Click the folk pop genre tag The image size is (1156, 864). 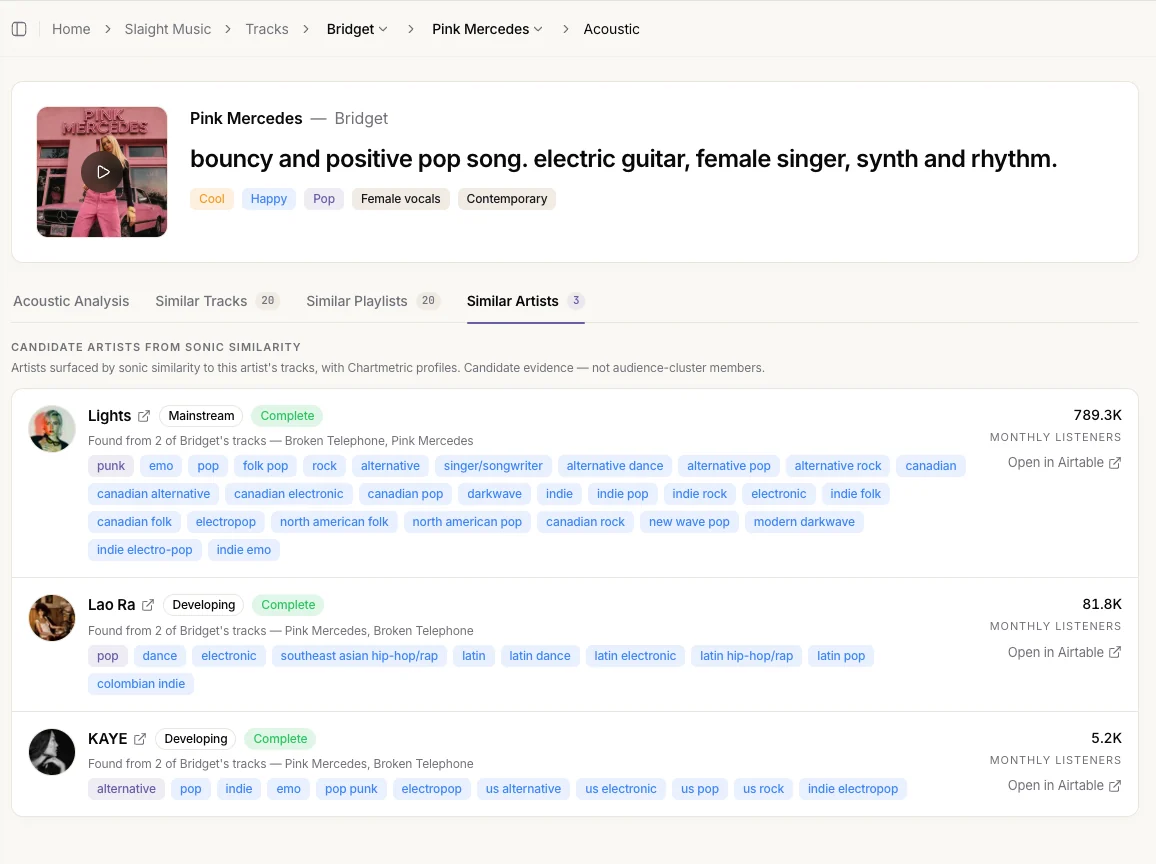(x=265, y=466)
